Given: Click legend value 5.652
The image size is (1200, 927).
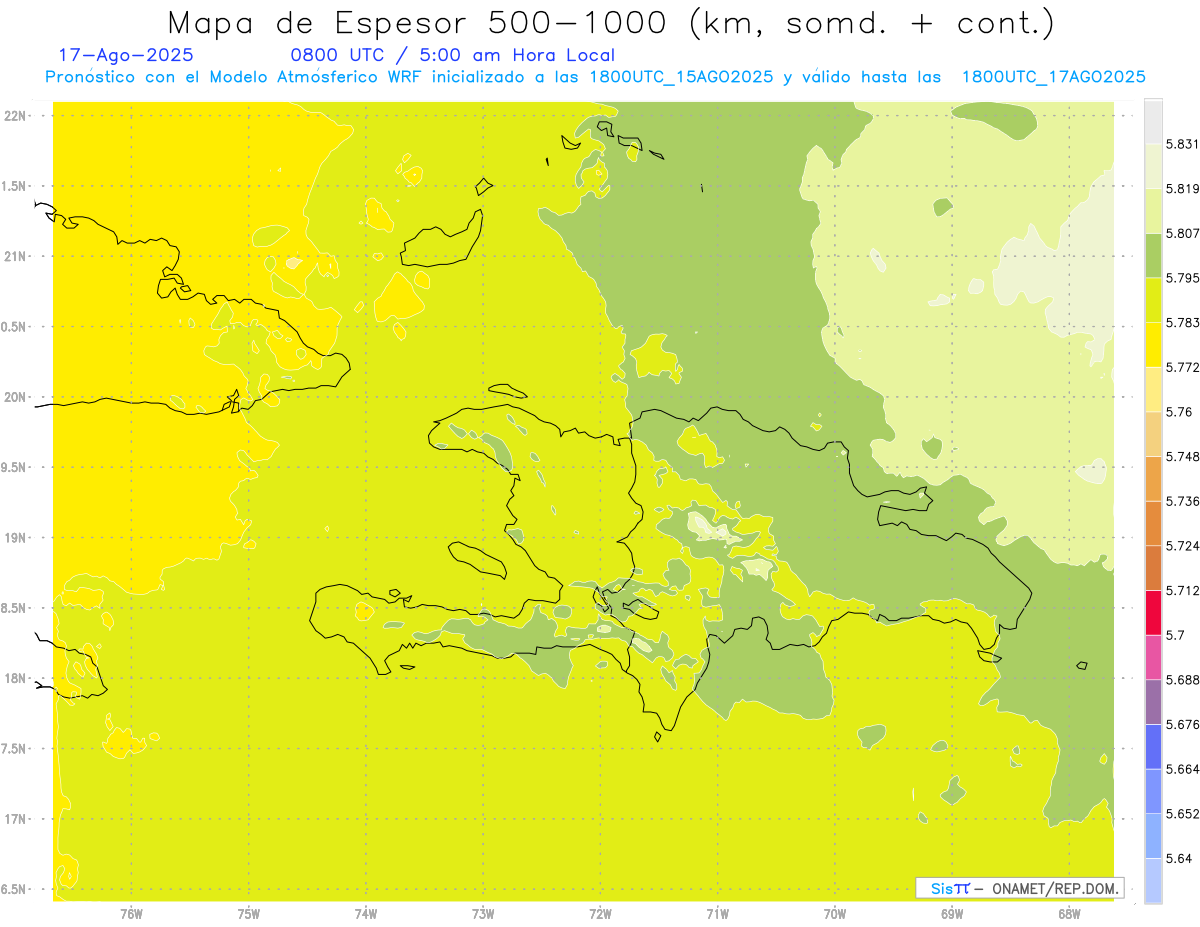Looking at the screenshot, I should 1182,814.
